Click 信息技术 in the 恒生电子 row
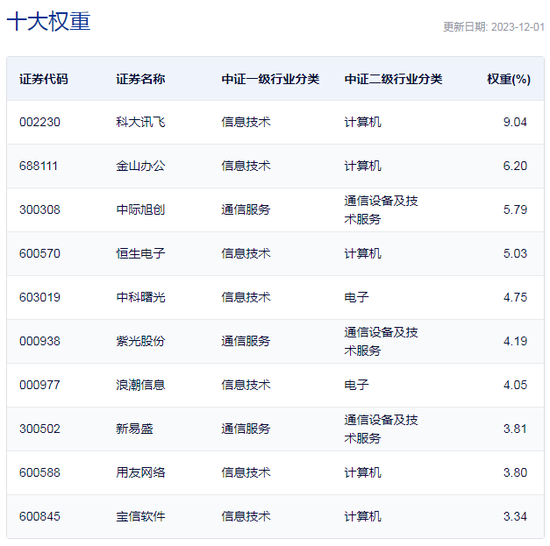 [x=246, y=254]
